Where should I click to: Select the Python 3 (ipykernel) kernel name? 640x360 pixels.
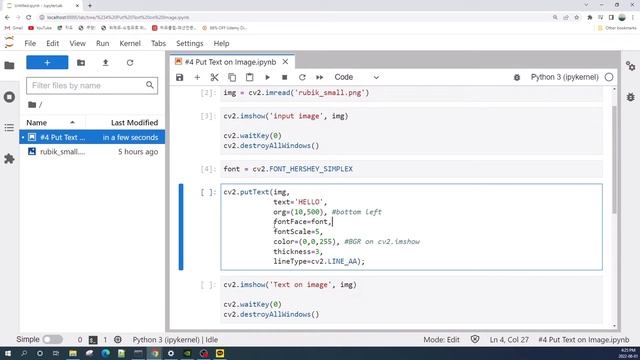pos(564,77)
